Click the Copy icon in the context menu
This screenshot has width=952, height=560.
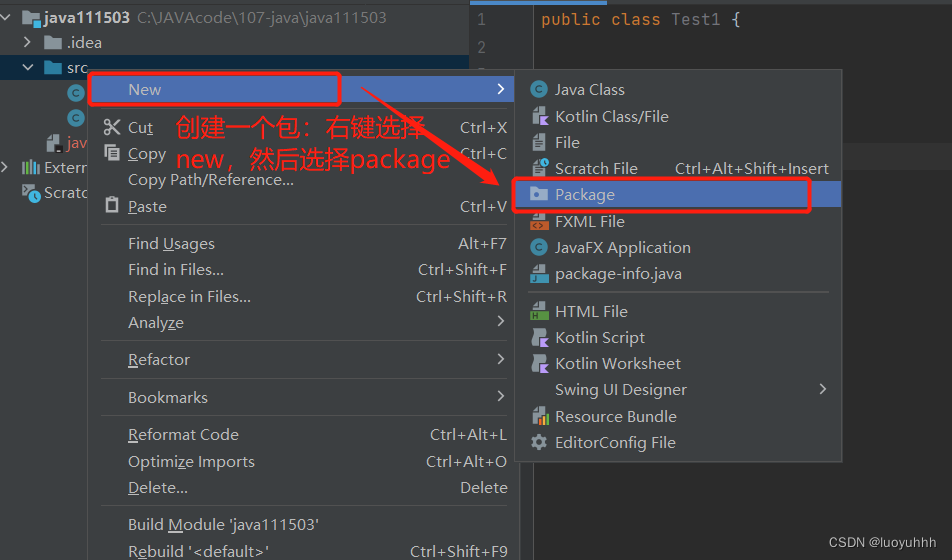click(112, 152)
